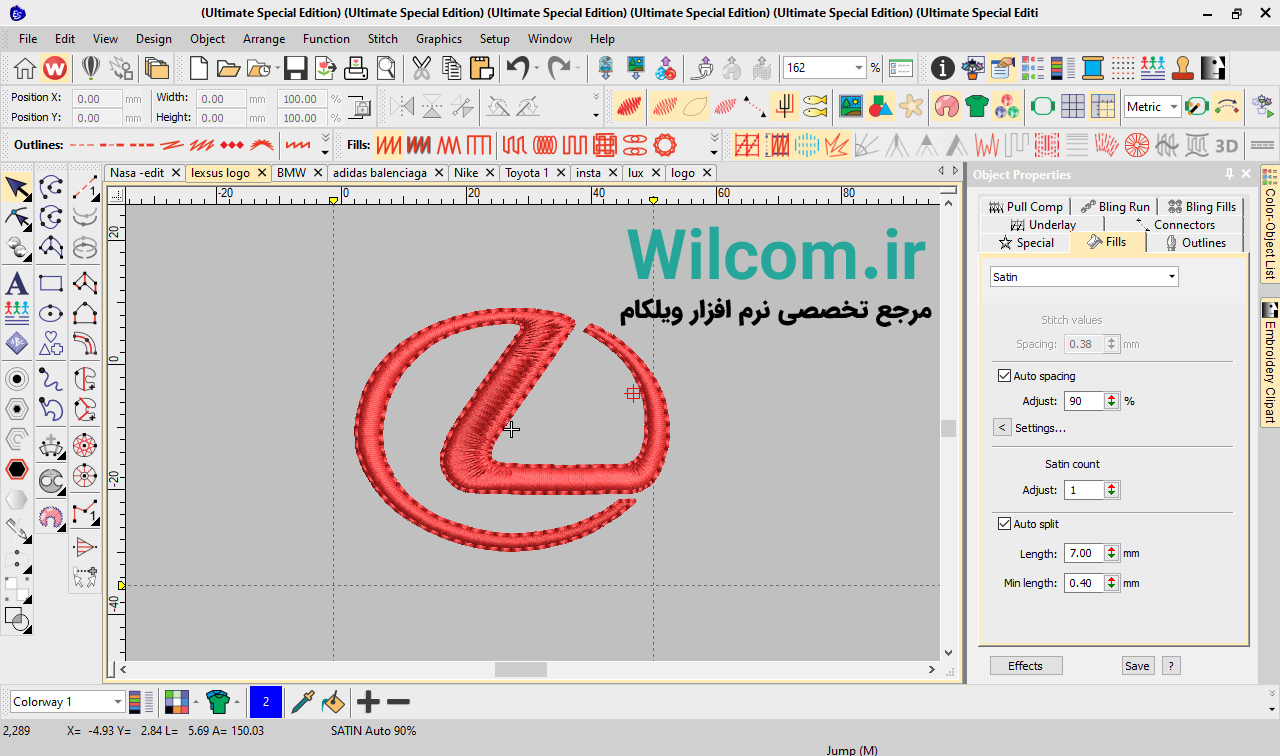Create a new blank design
Screen dimensions: 1280x756
(x=199, y=68)
